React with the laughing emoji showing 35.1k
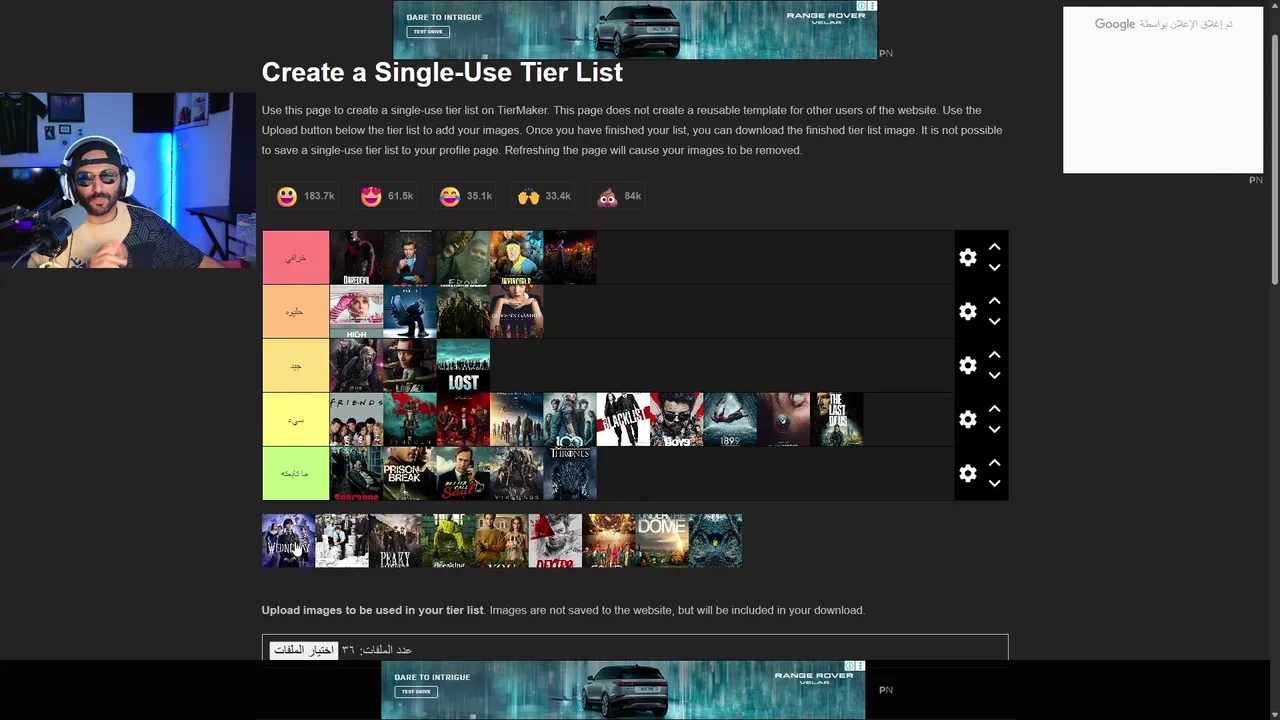This screenshot has width=1280, height=720. click(x=466, y=196)
